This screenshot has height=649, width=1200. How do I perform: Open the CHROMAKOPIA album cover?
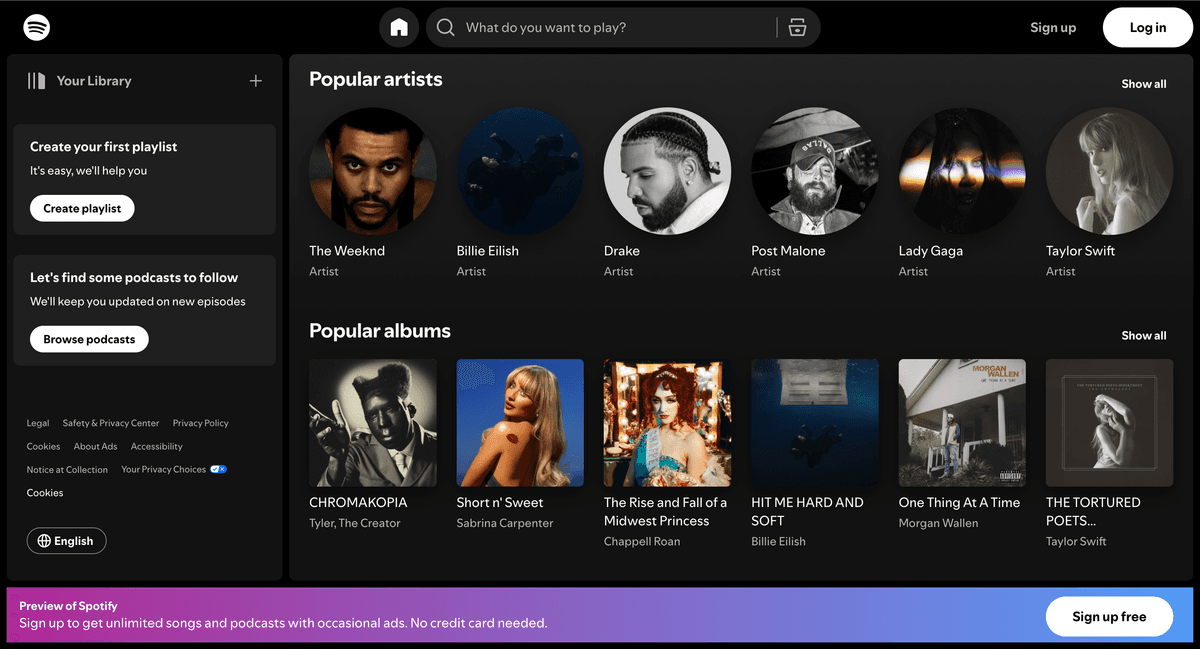pos(373,423)
